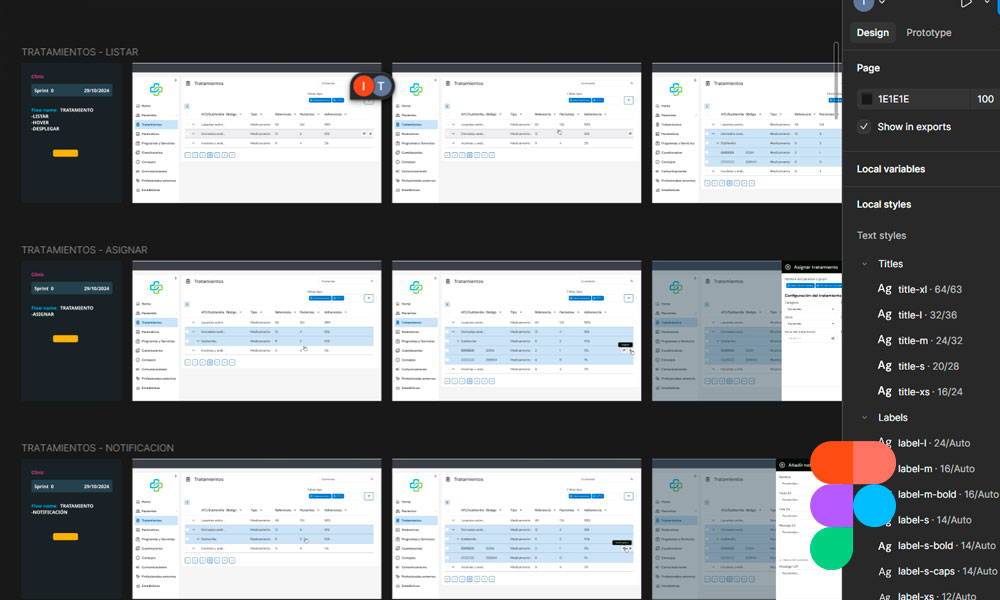Switch to the Design tab

pos(872,33)
